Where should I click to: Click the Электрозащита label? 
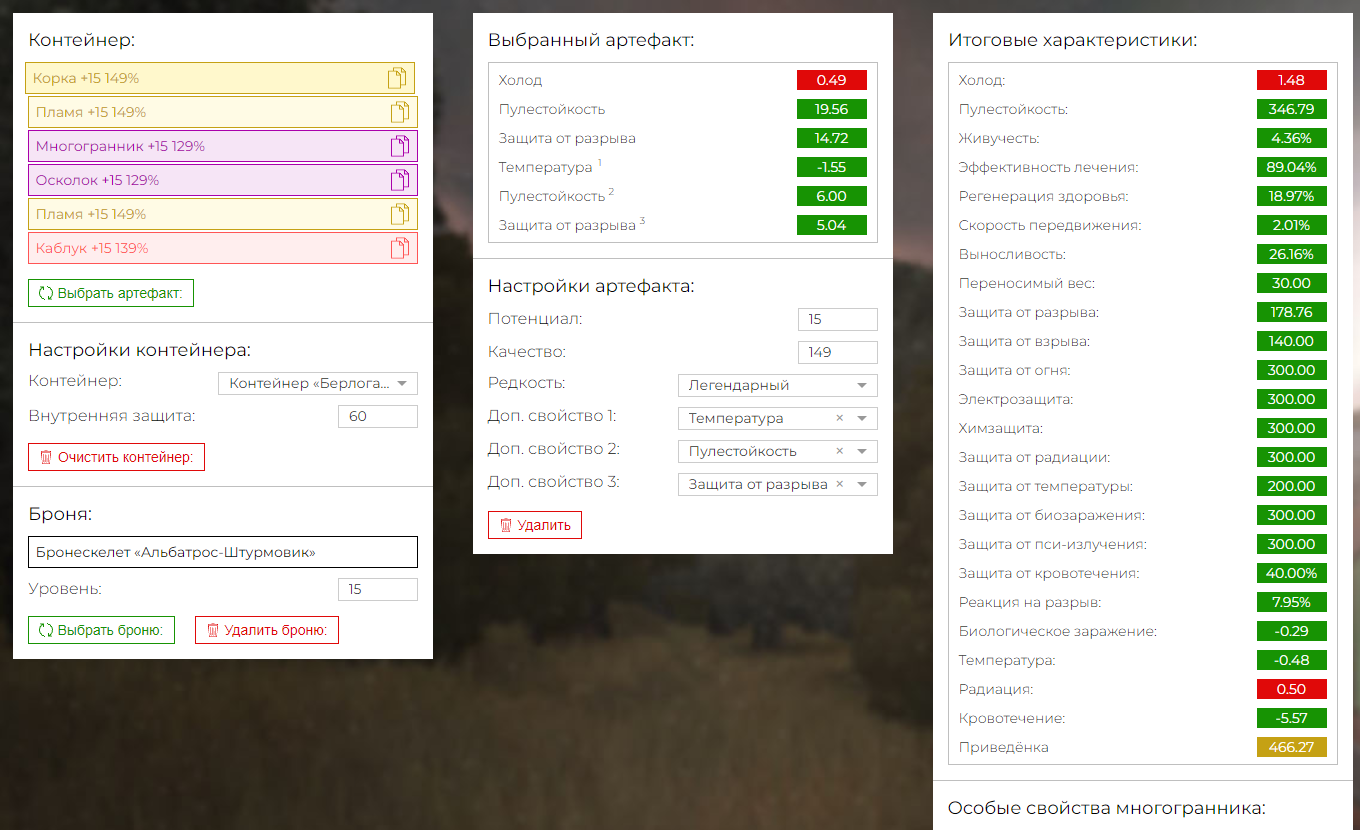click(x=1015, y=399)
